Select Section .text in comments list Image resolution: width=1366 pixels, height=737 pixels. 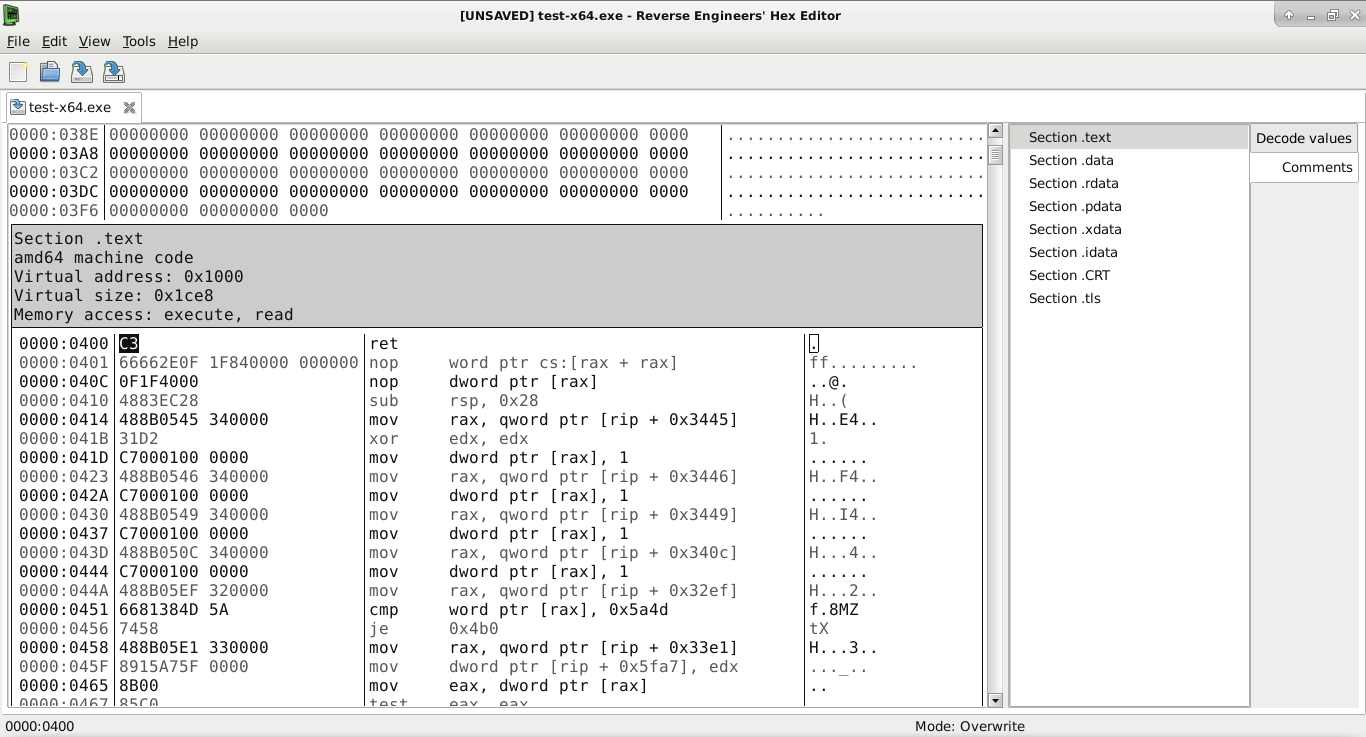coord(1129,137)
